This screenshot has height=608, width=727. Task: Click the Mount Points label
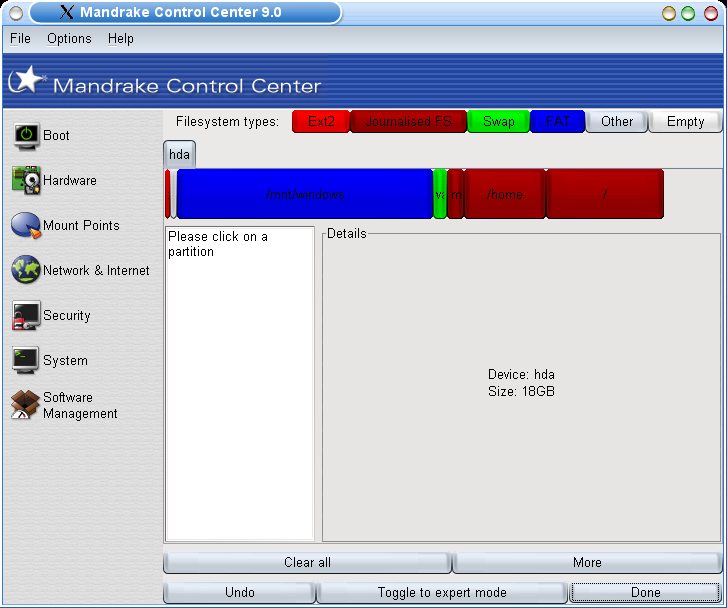coord(81,225)
